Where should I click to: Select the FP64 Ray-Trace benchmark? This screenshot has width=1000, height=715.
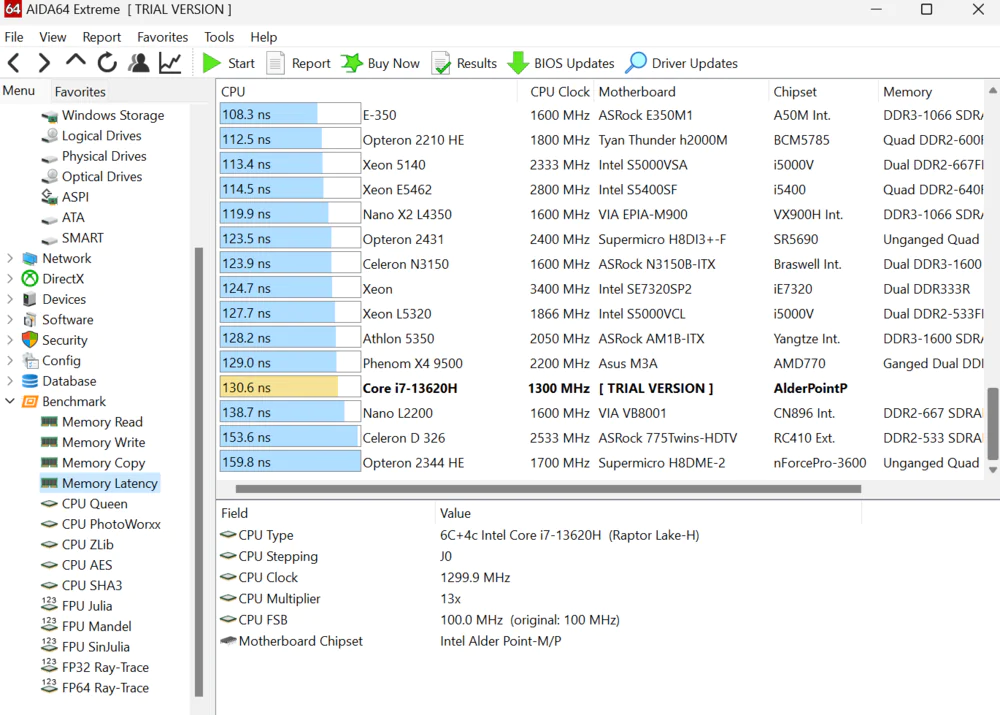pos(95,688)
